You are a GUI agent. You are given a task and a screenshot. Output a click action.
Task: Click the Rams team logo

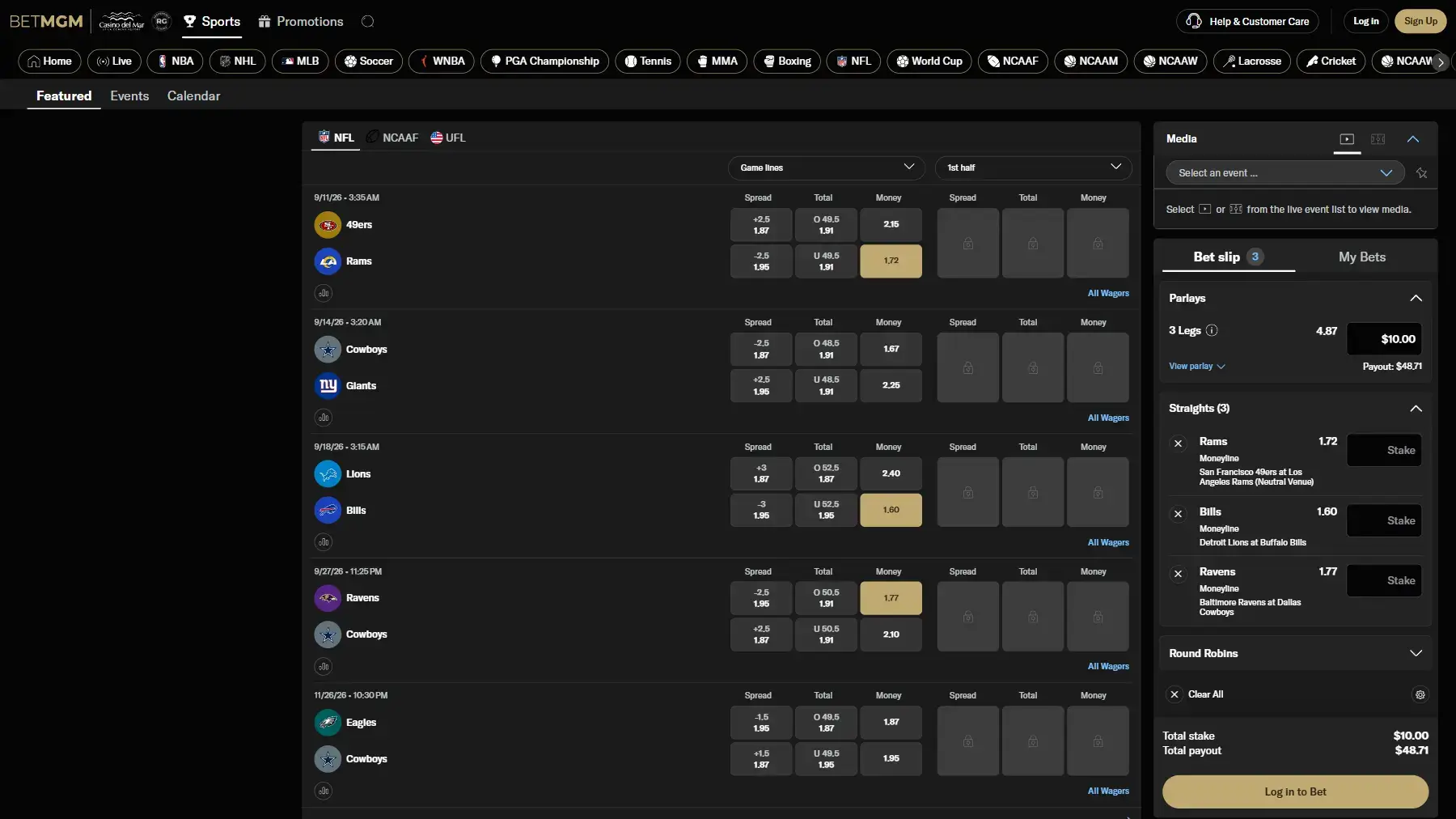click(328, 261)
